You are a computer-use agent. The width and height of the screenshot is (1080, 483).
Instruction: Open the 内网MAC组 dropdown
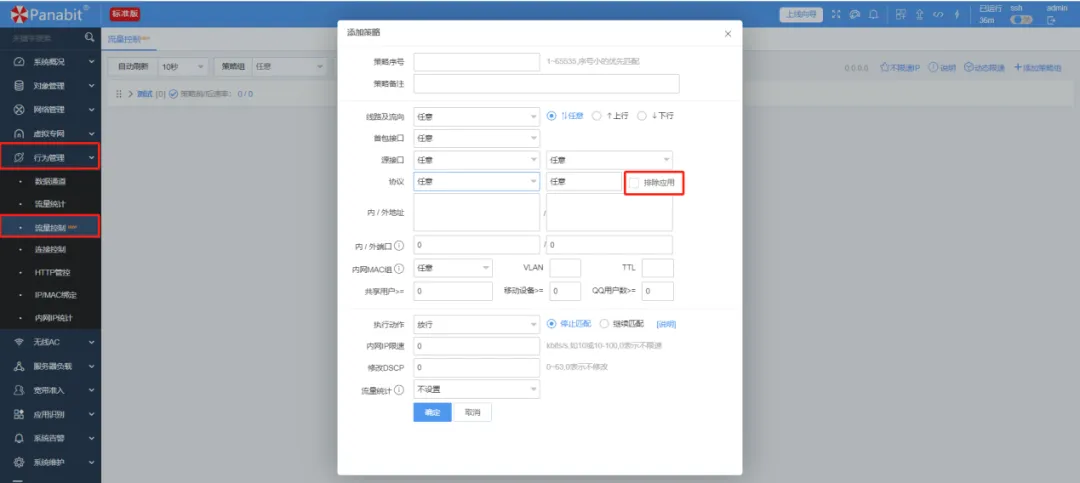tap(453, 268)
